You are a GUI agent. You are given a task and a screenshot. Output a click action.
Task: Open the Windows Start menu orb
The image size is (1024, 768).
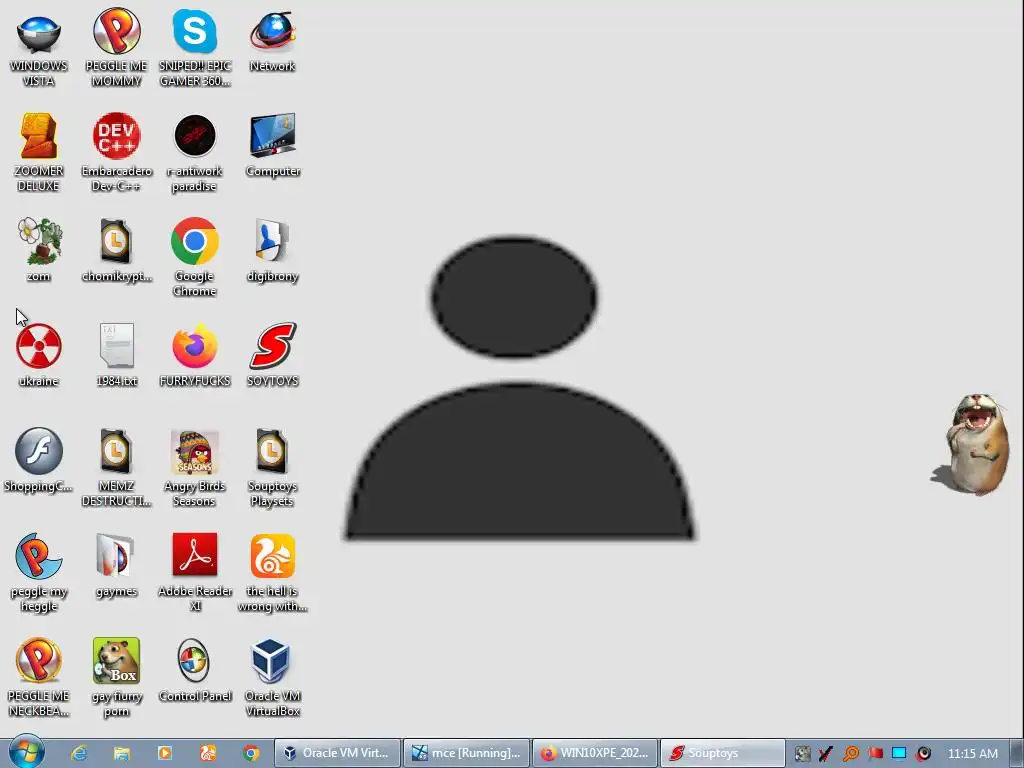[x=26, y=752]
